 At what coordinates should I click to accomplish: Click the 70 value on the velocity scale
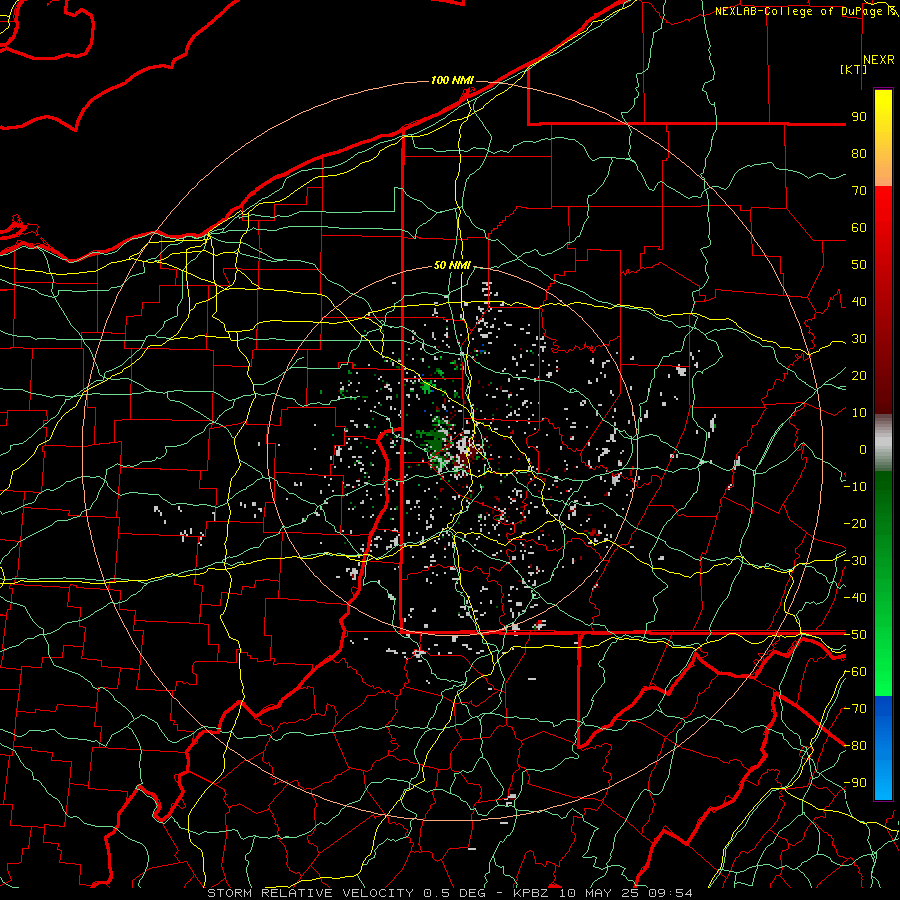click(x=859, y=191)
